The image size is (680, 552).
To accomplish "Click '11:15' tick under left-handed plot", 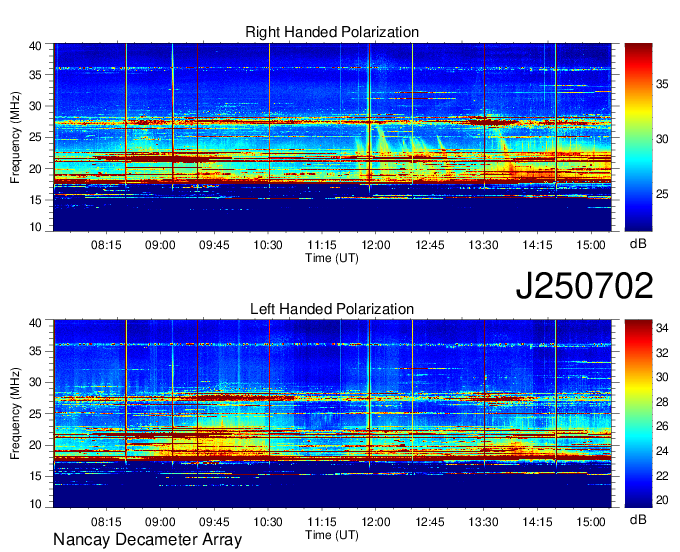I will 322,522.
